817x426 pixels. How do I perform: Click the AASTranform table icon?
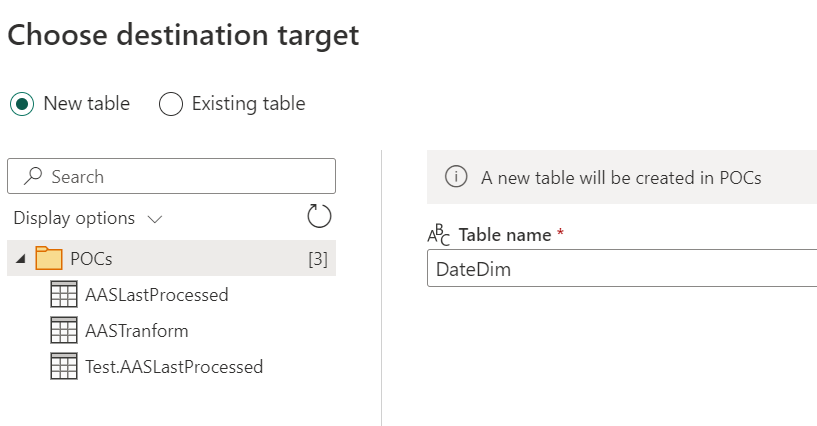[x=63, y=331]
